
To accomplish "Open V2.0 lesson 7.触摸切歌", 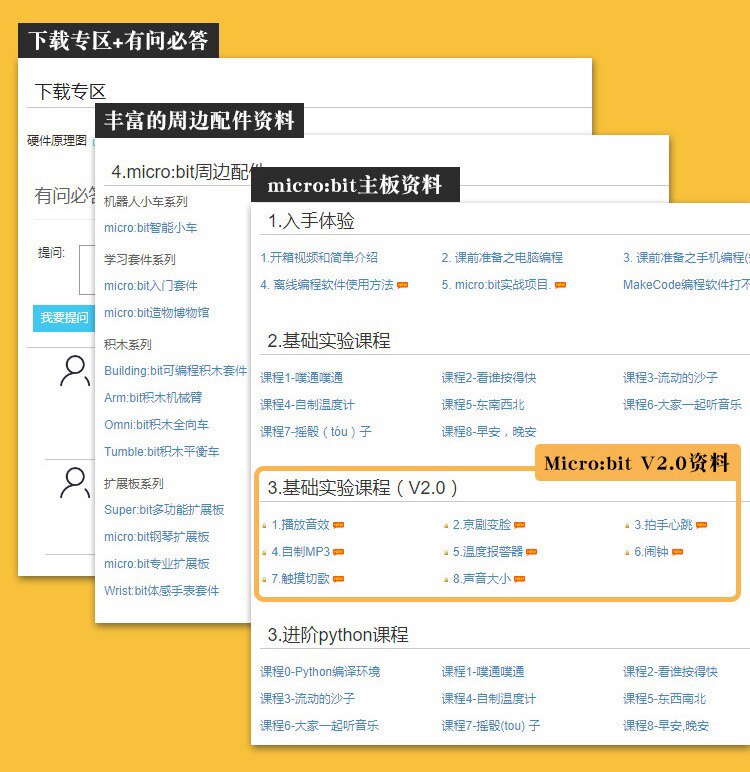I will 300,579.
